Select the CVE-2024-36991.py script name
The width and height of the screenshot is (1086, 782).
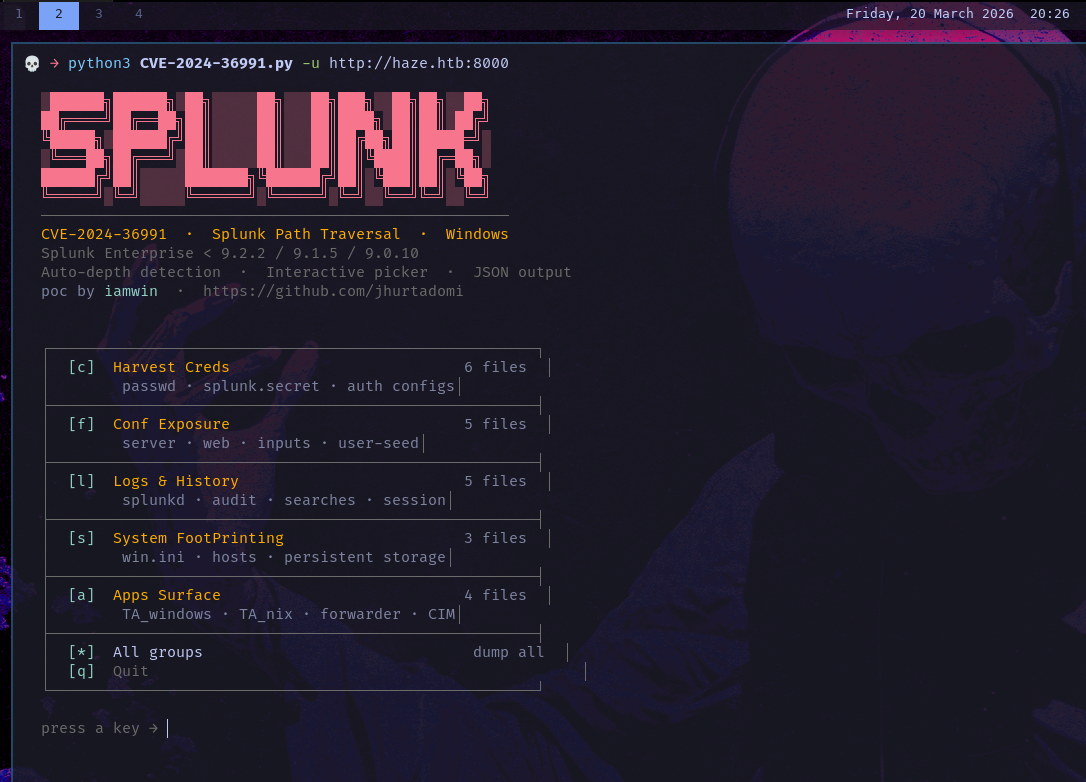(216, 63)
